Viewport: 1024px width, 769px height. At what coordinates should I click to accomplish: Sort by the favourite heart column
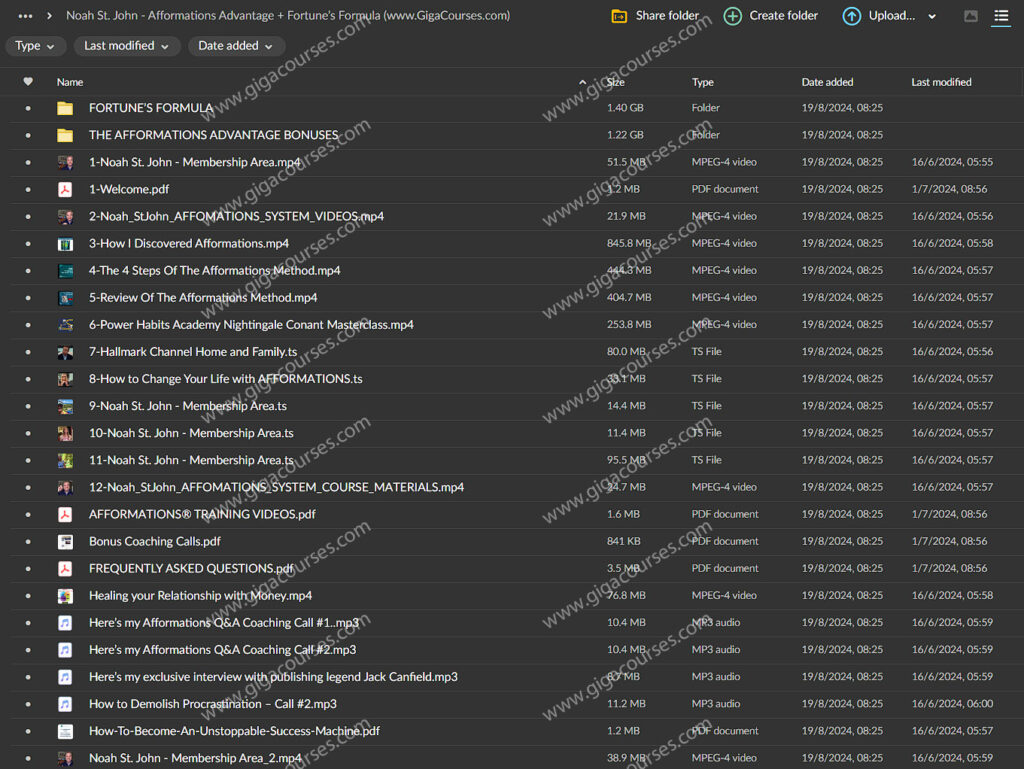pyautogui.click(x=28, y=82)
